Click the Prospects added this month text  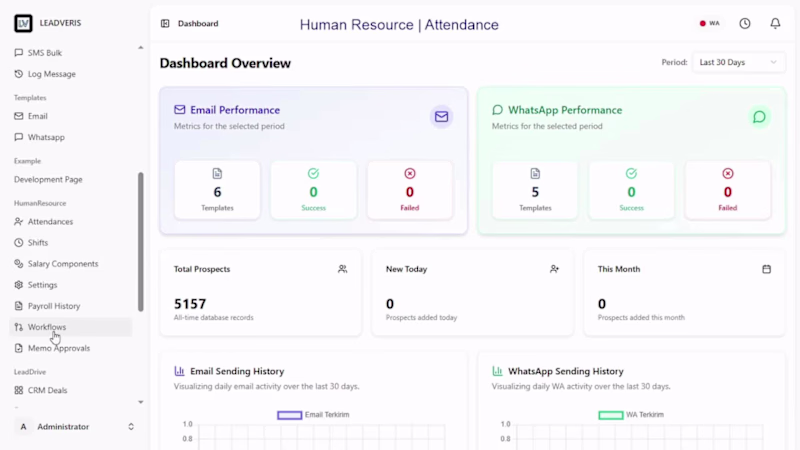[x=641, y=317]
